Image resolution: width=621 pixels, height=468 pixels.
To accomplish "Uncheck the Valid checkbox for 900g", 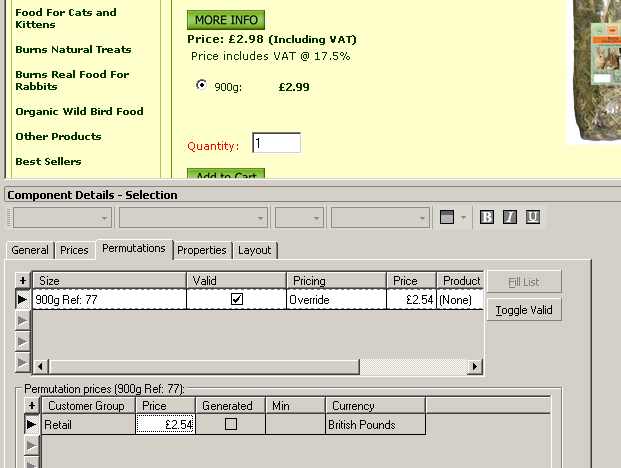I will point(237,299).
